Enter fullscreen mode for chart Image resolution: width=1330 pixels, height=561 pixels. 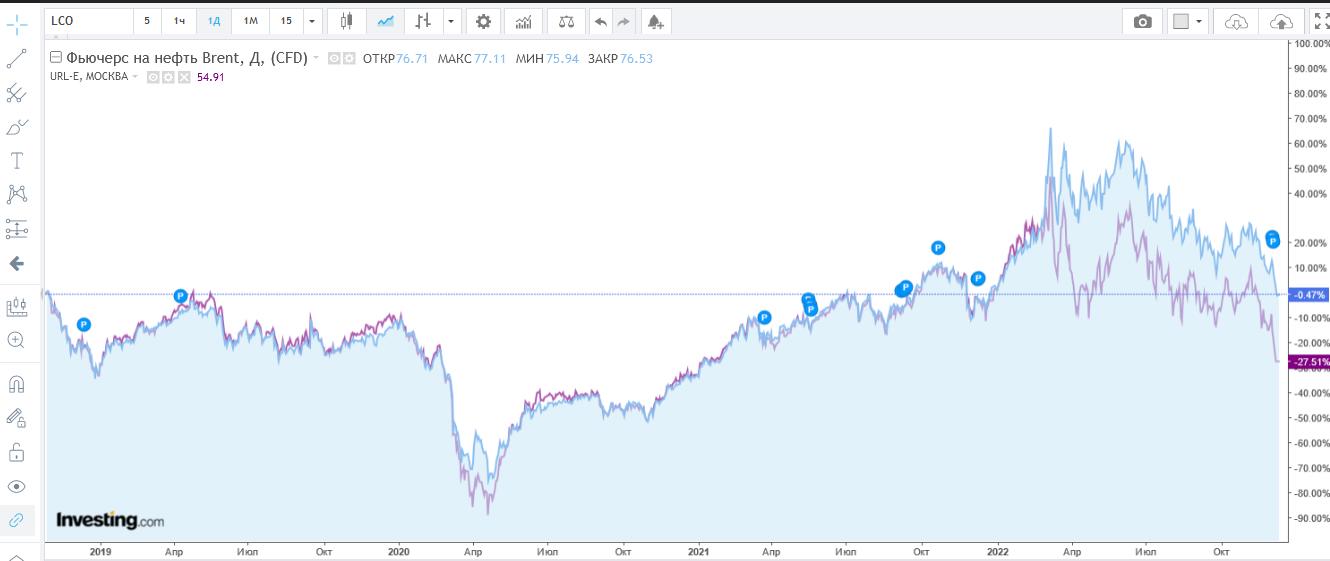pyautogui.click(x=1319, y=21)
